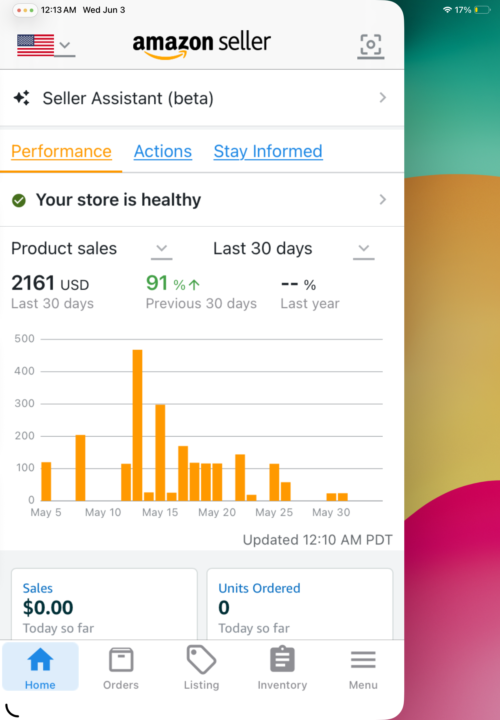Expand the Last 30 days range dropdown
The width and height of the screenshot is (500, 720).
[364, 249]
